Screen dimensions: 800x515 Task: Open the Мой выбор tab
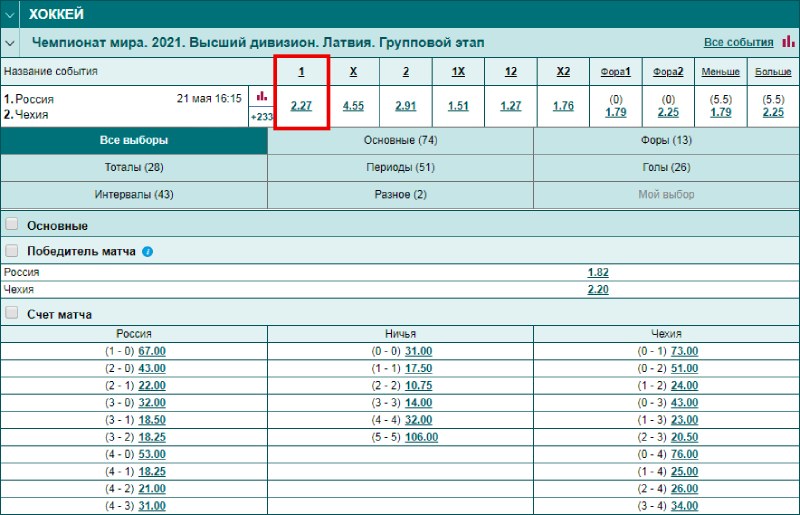point(666,194)
